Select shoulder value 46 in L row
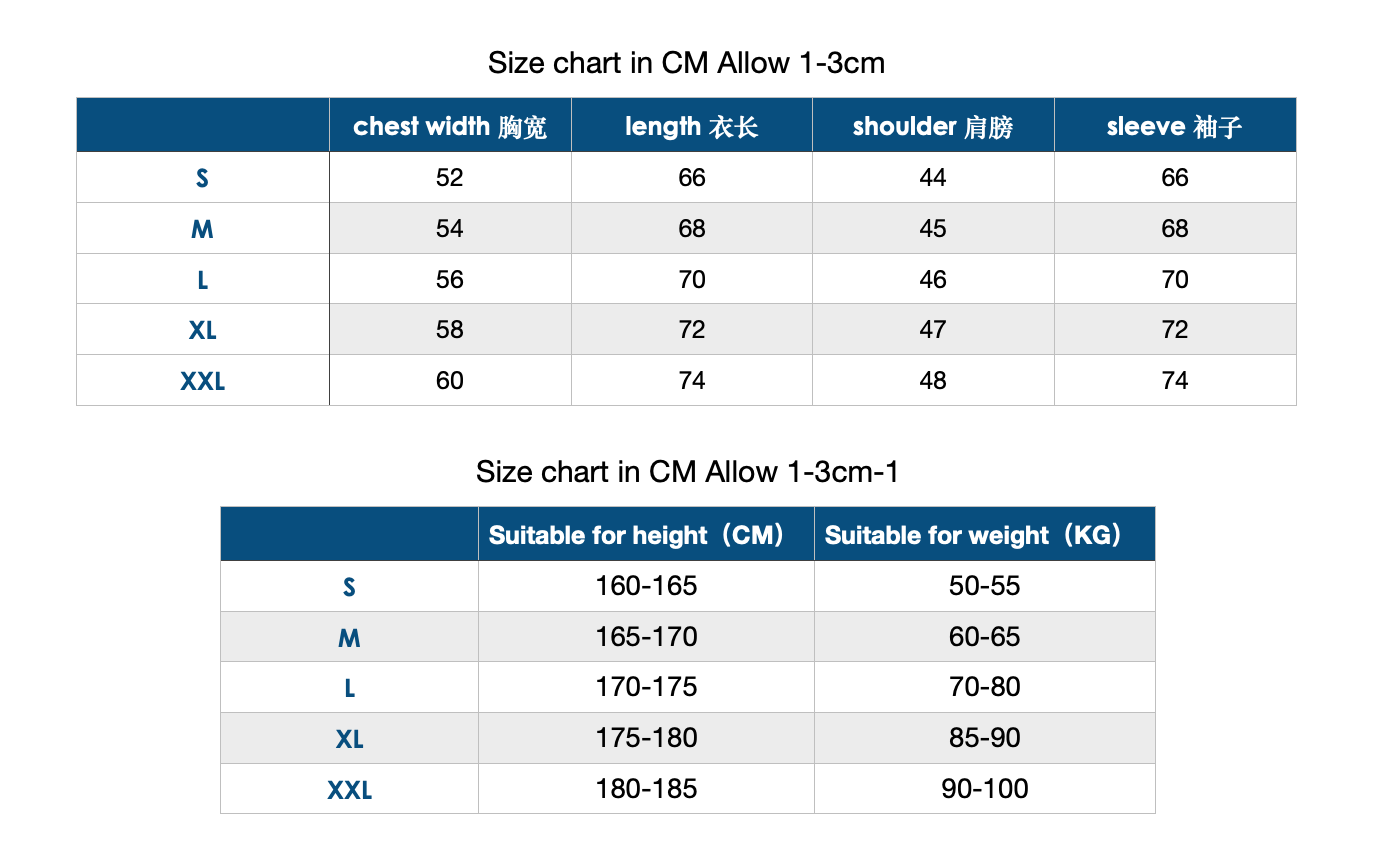1376x866 pixels. click(x=933, y=280)
